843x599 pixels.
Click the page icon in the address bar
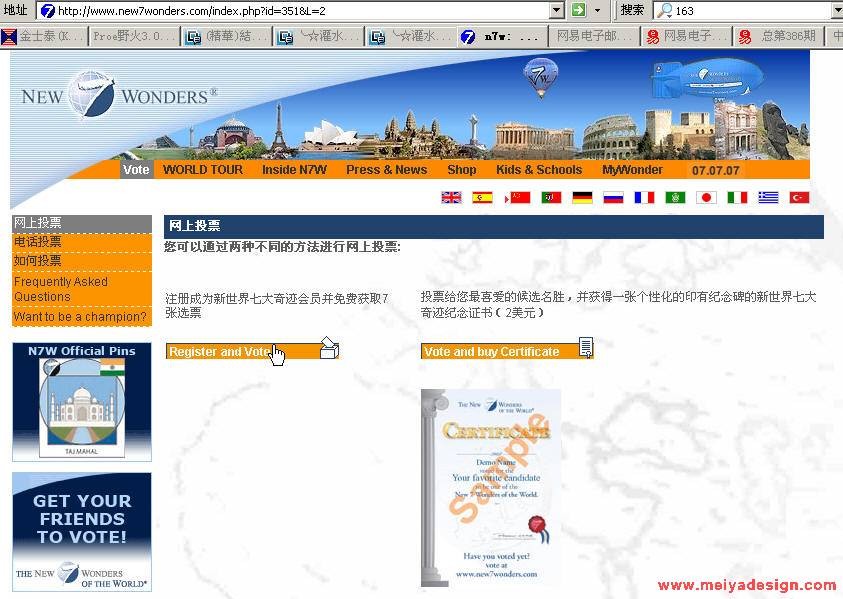pos(48,10)
